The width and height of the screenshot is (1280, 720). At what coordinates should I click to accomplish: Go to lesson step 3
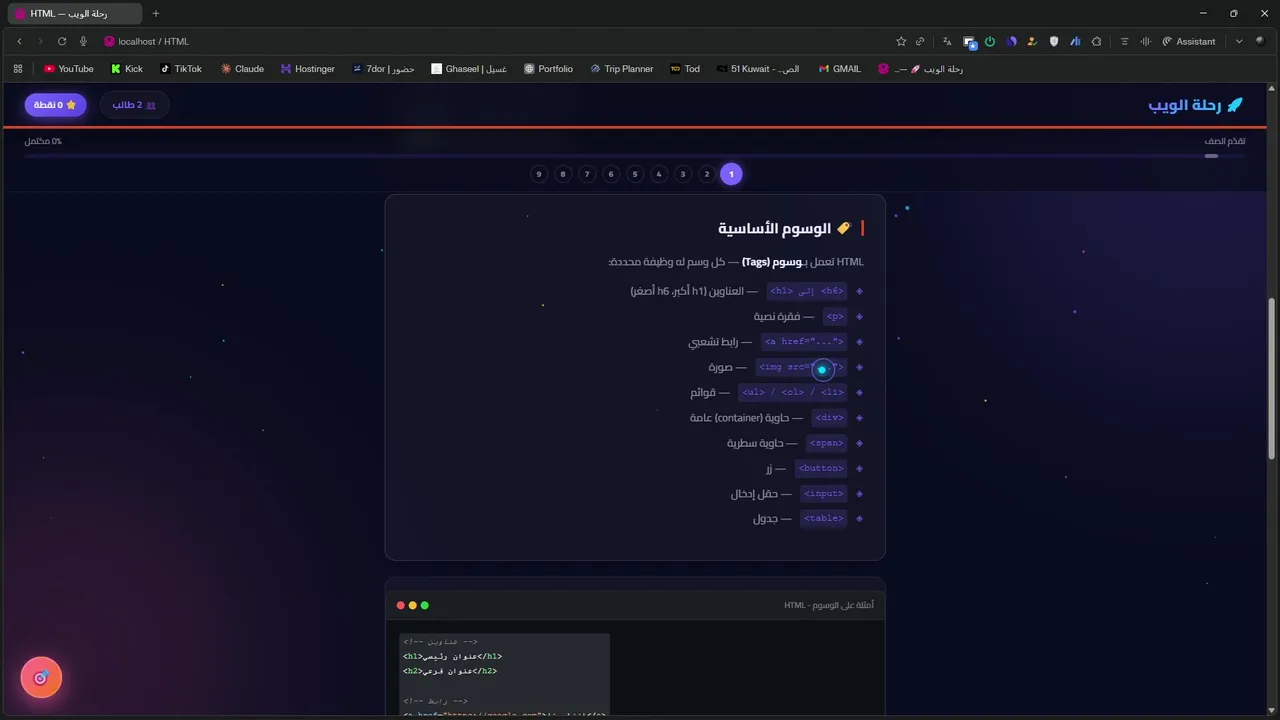pos(683,174)
